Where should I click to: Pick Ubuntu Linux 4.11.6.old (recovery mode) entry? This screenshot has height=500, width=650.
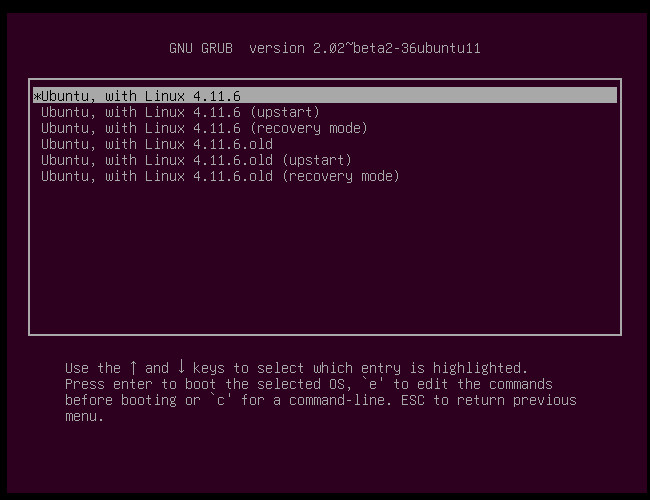[220, 176]
